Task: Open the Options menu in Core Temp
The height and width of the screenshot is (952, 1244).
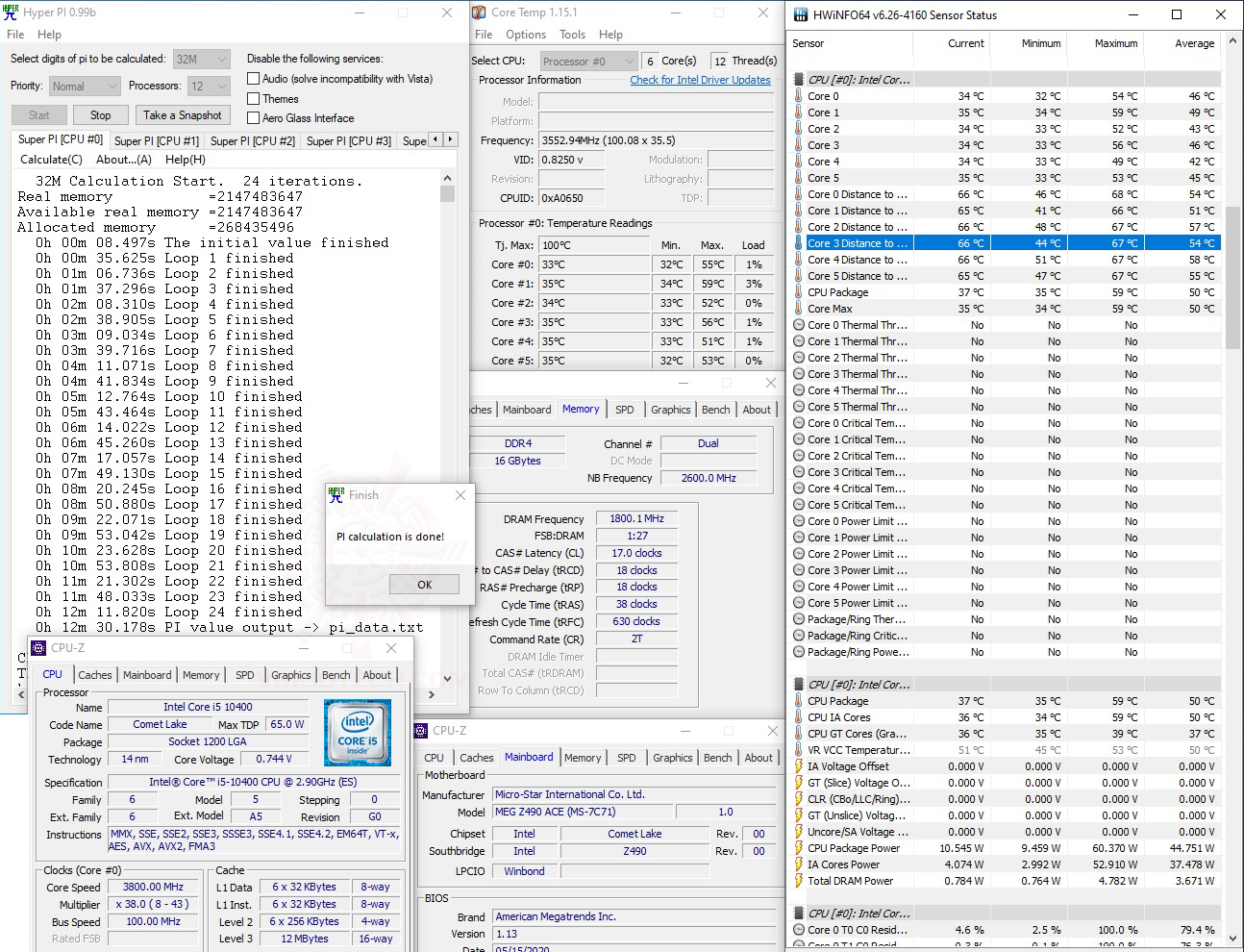Action: [x=526, y=35]
